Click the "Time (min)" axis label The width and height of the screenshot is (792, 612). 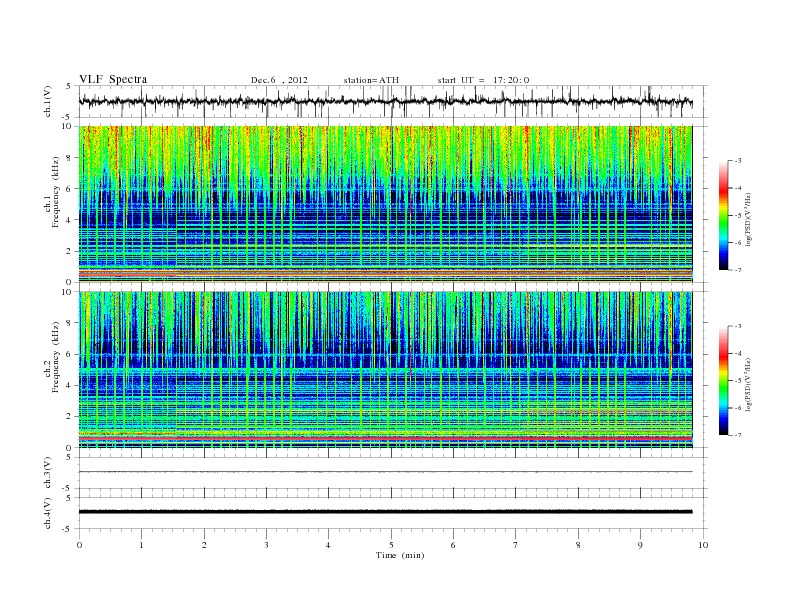pos(400,555)
